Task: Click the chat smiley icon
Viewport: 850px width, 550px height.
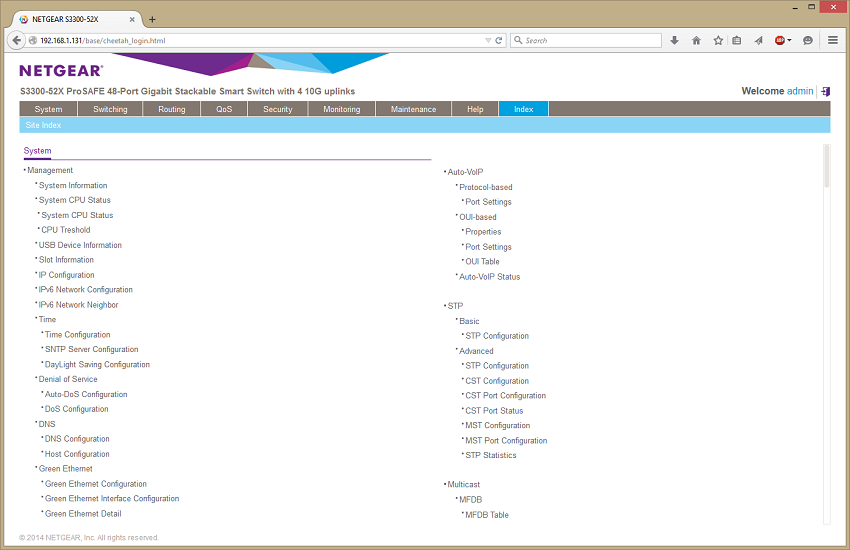Action: click(808, 40)
